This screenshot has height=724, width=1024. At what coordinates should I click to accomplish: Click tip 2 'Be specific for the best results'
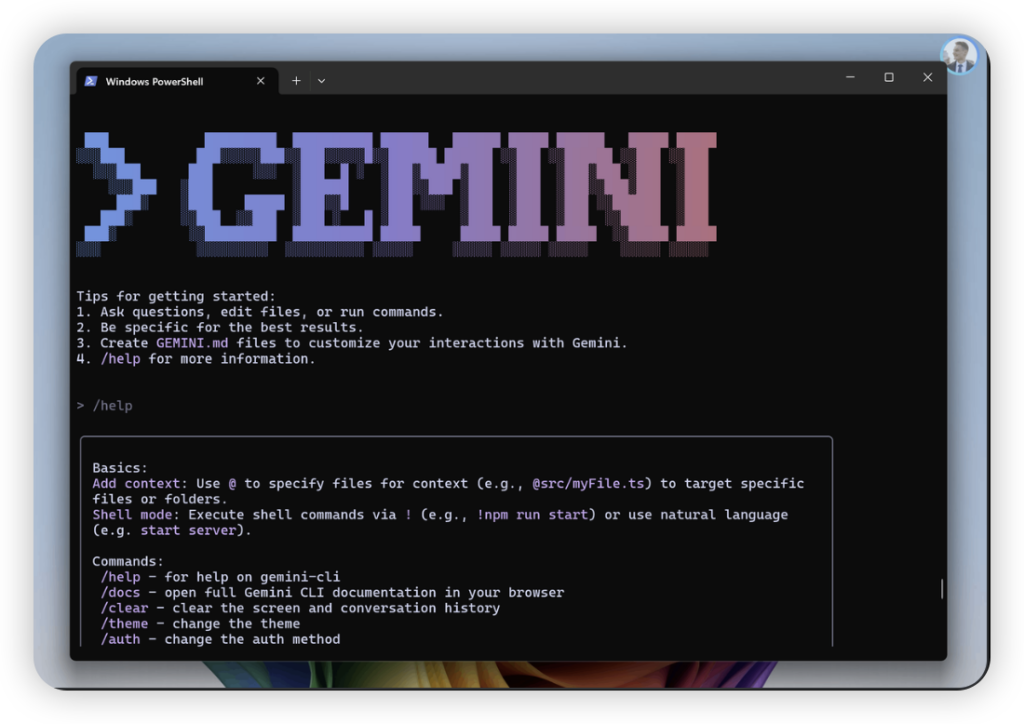tap(219, 327)
